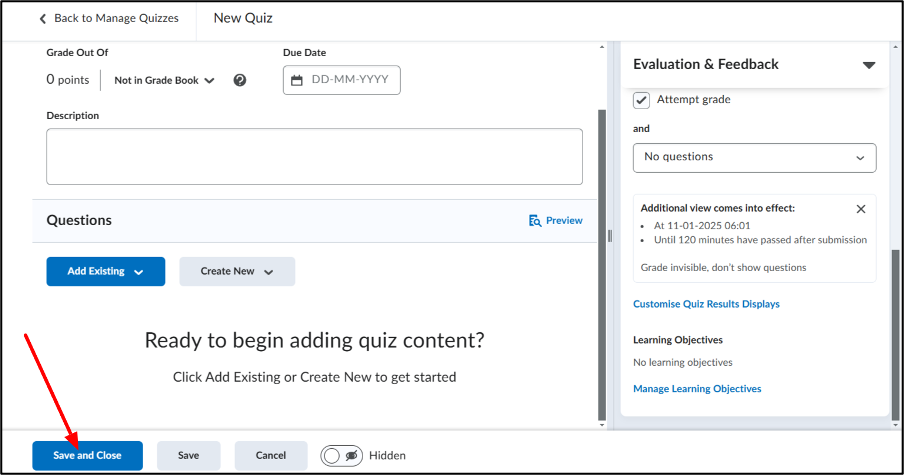Click the back chevron to Manage Quizzes
The width and height of the screenshot is (904, 476).
[42, 19]
